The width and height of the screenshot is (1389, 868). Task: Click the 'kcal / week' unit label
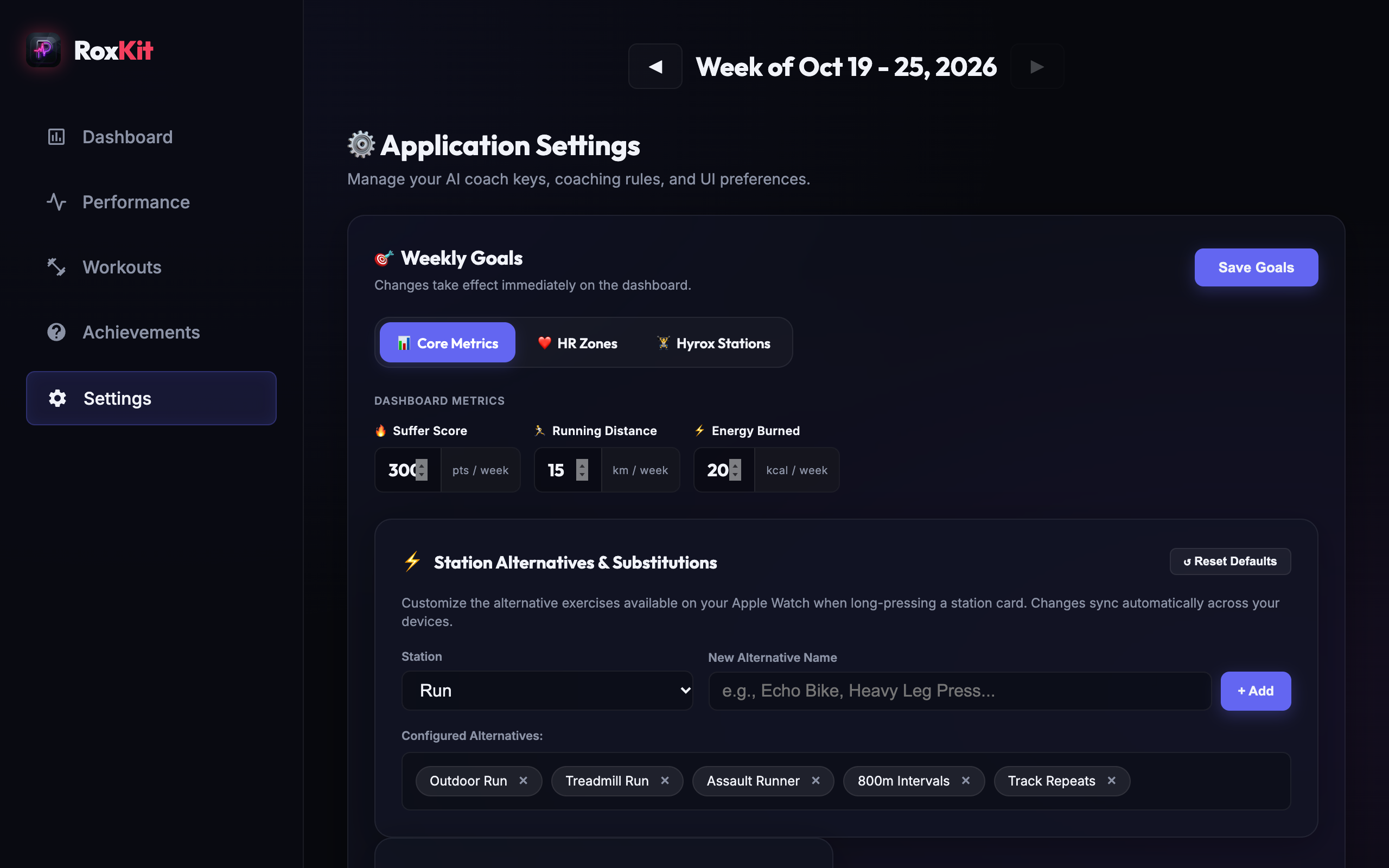[x=797, y=470]
